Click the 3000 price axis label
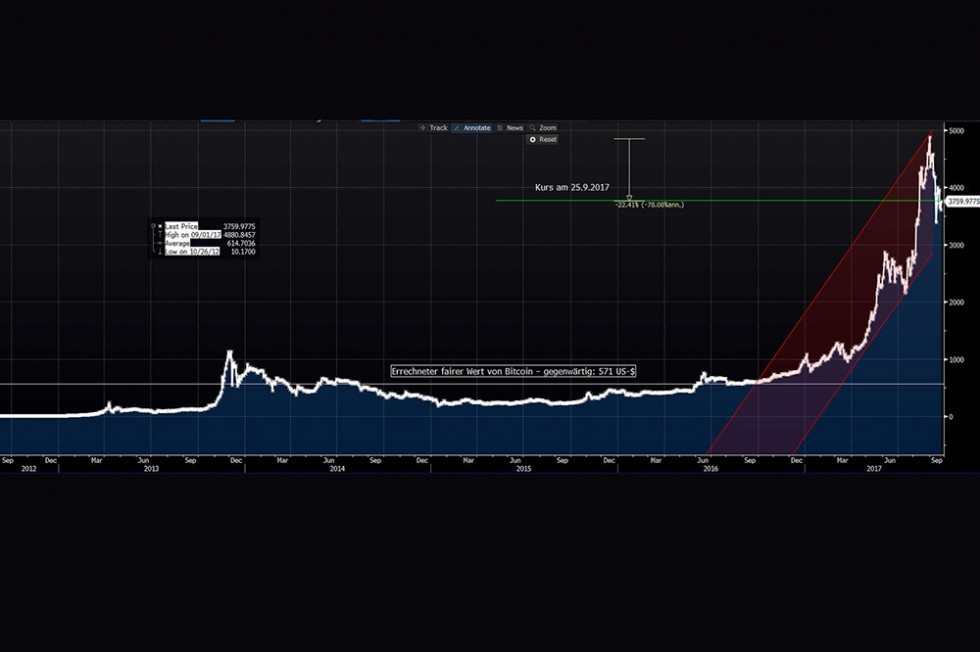 (956, 245)
